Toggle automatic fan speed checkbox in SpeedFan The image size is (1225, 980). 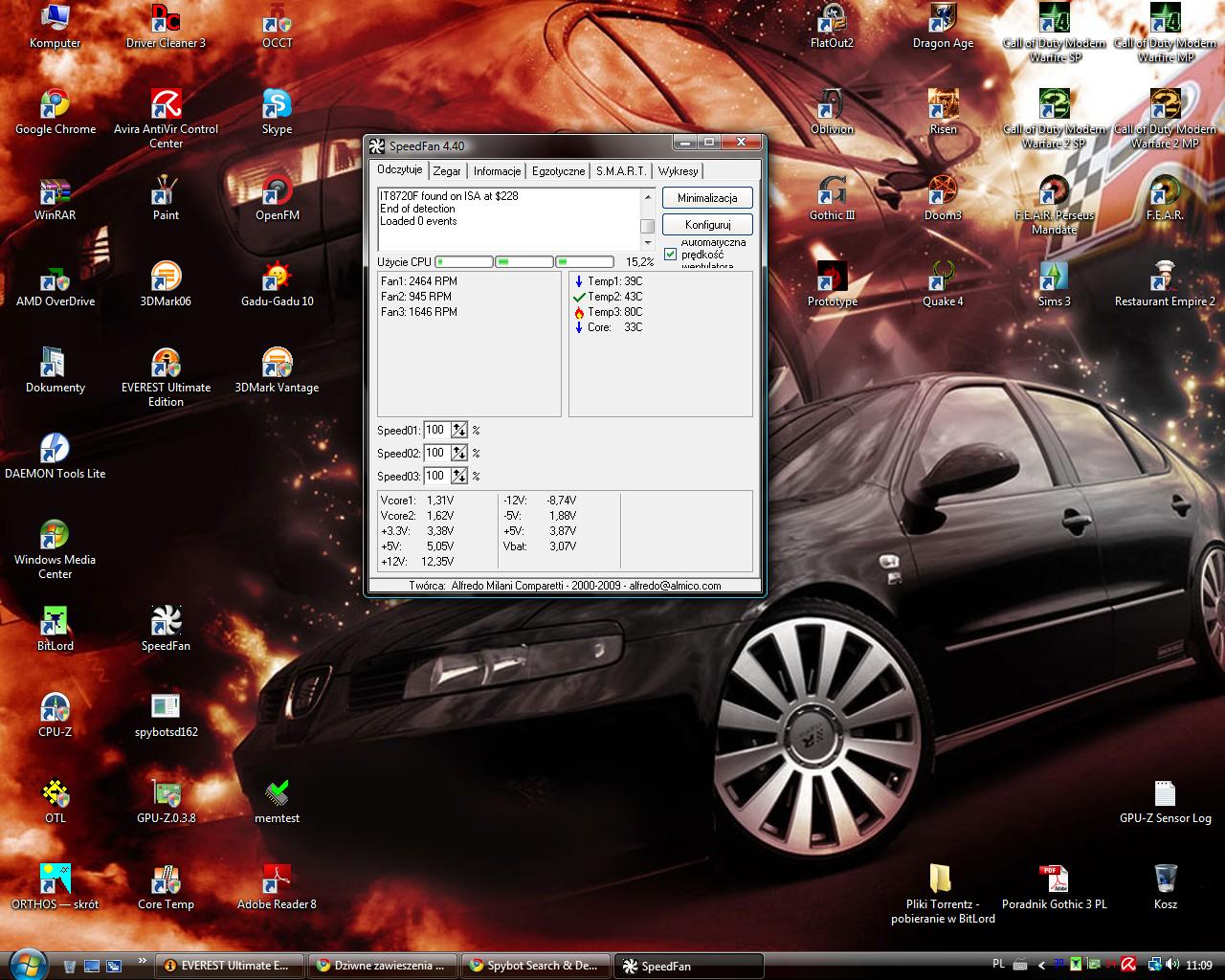click(x=670, y=254)
